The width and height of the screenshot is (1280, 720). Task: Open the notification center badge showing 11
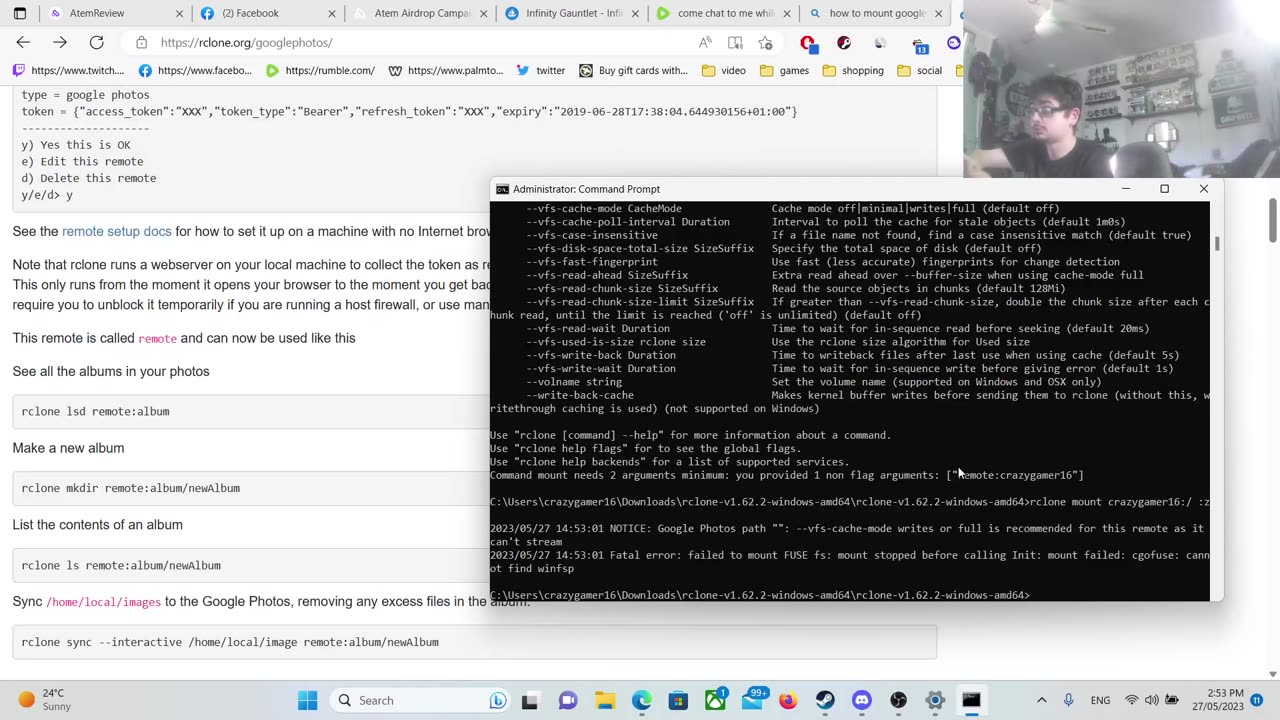coord(1257,700)
